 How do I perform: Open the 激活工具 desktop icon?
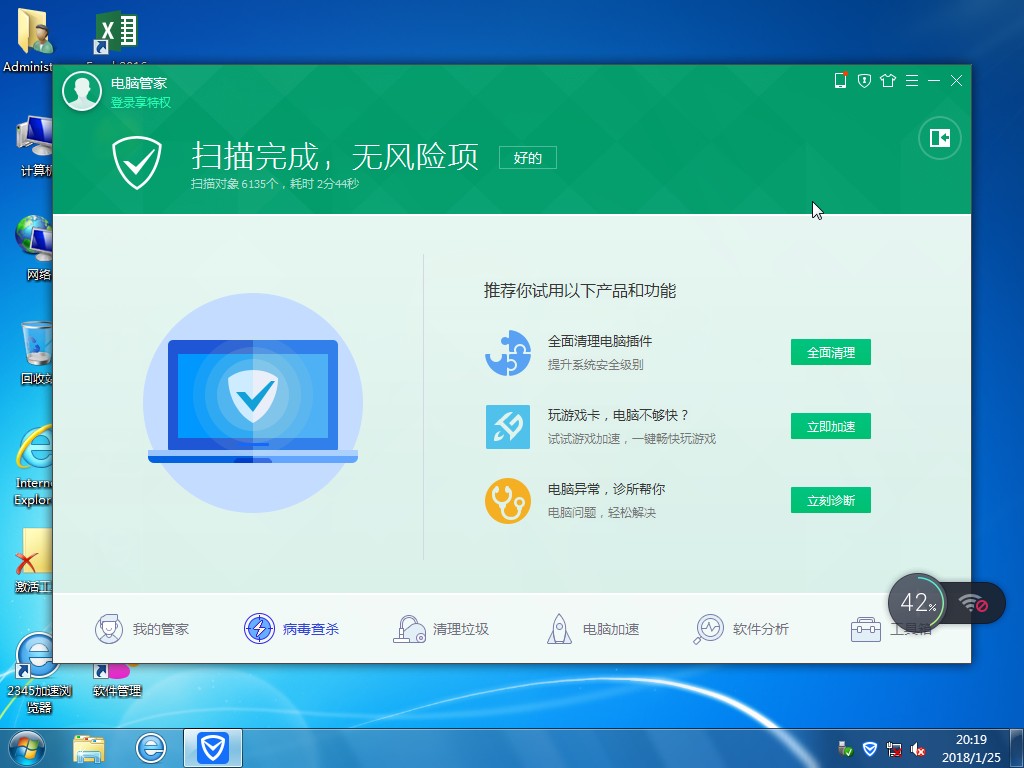pos(33,560)
